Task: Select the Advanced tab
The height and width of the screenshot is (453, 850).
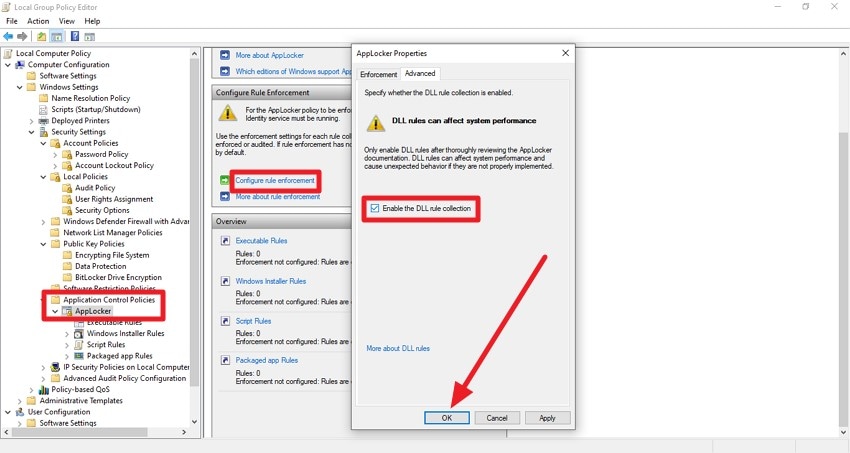Action: (x=420, y=73)
